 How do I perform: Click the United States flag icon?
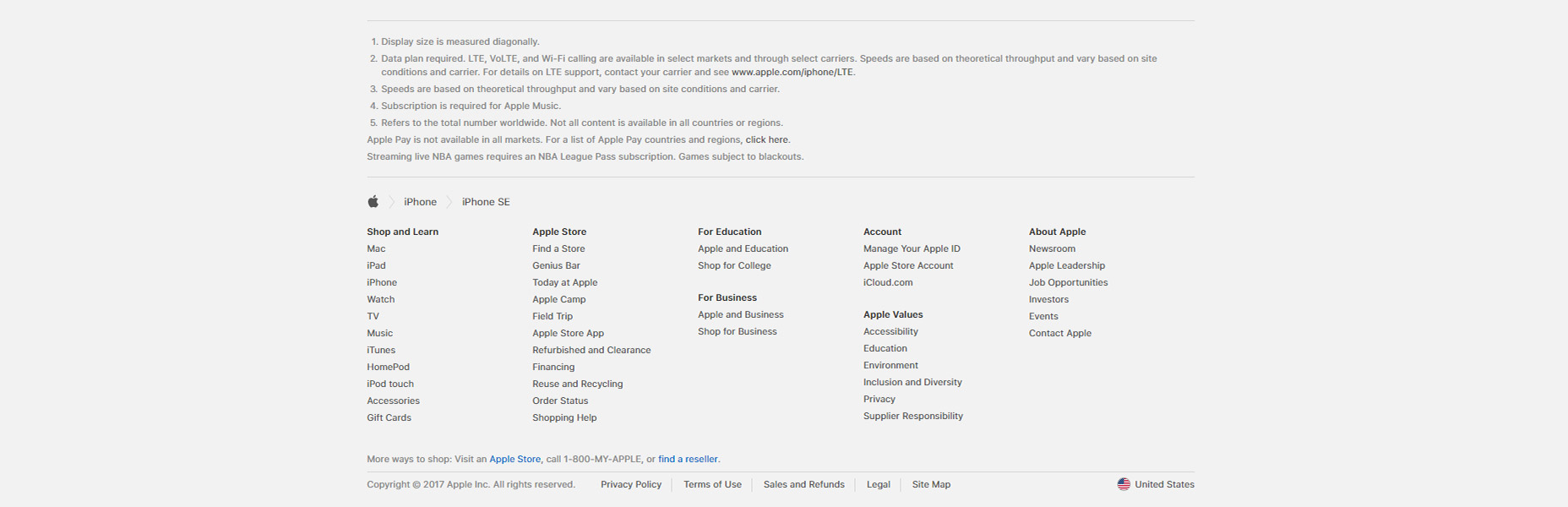tap(1124, 484)
